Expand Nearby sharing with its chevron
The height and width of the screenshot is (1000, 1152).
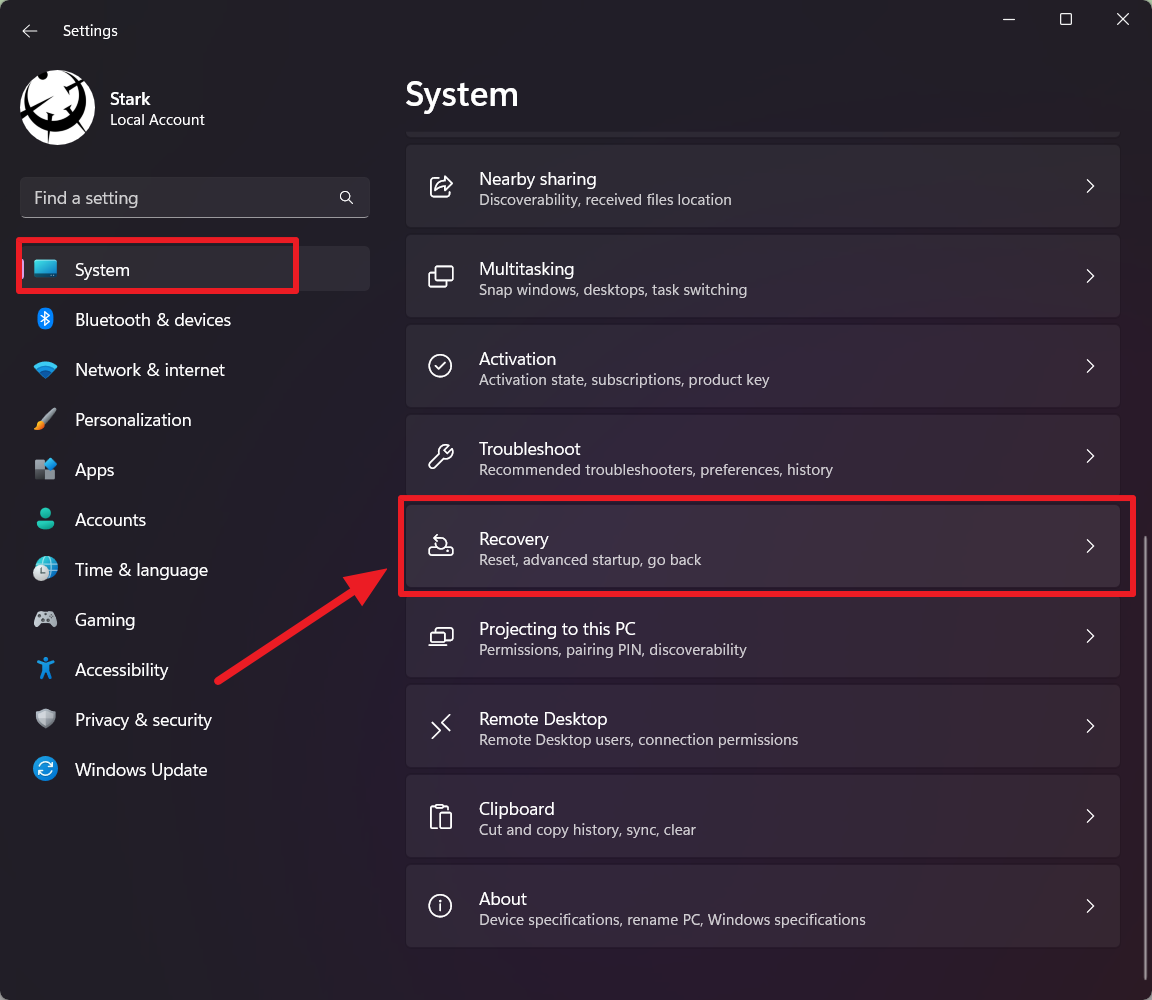coord(1090,187)
